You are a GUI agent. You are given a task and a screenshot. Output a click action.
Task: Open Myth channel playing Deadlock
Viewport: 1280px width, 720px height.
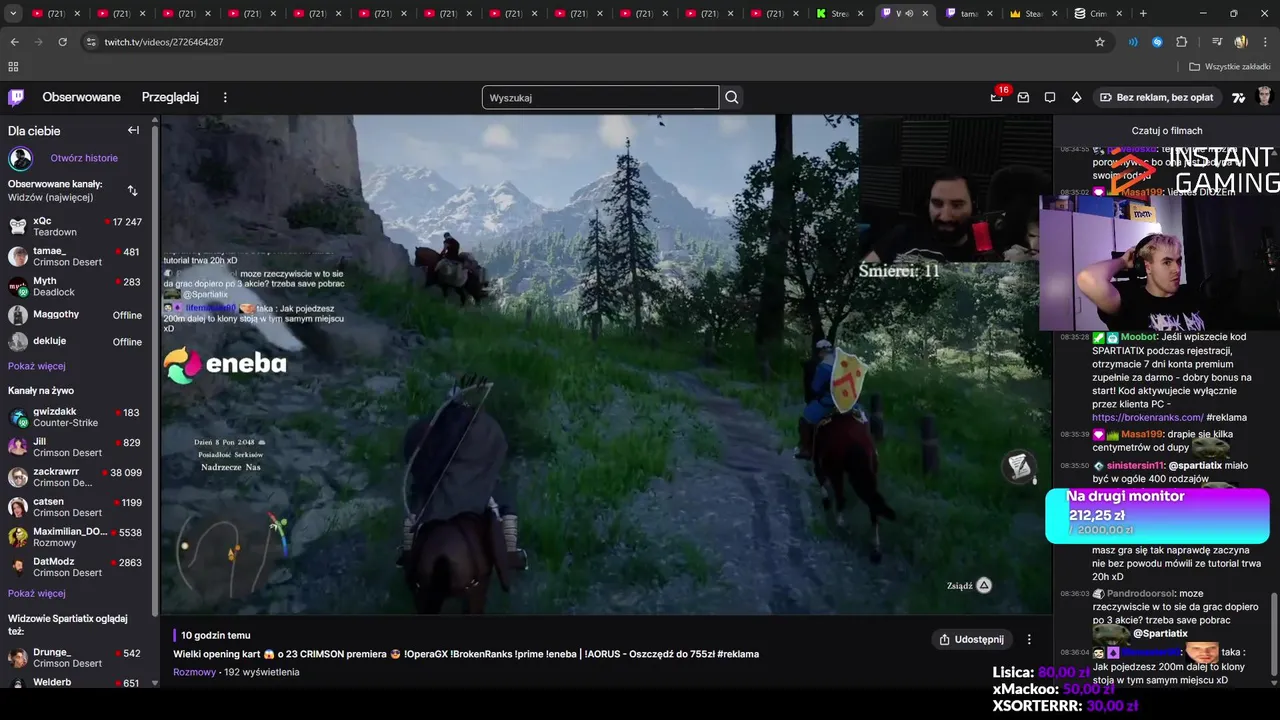75,286
